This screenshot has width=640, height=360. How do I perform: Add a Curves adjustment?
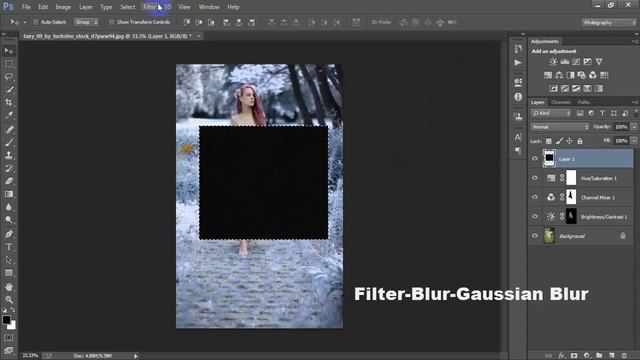click(576, 62)
